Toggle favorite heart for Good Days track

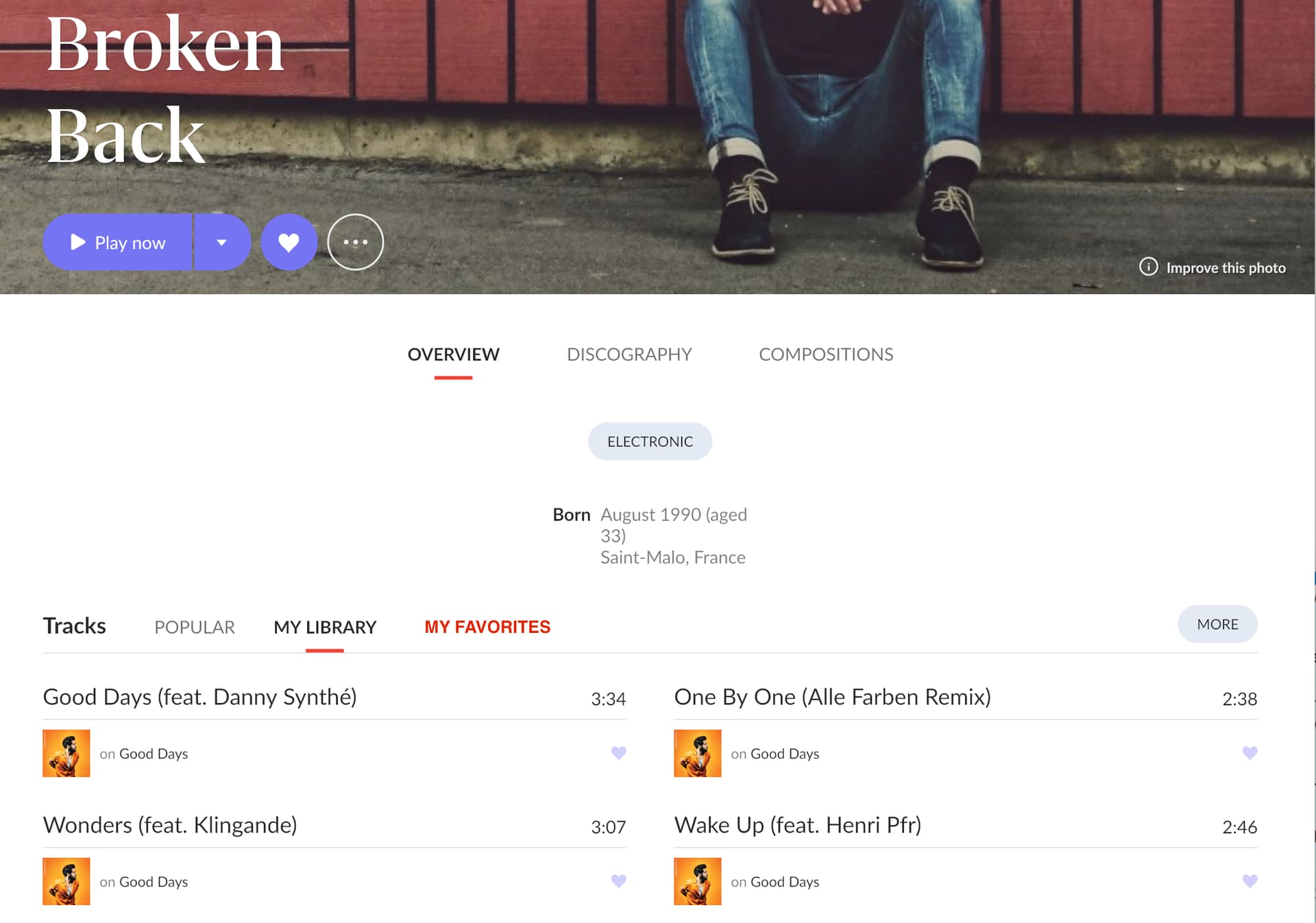tap(618, 753)
